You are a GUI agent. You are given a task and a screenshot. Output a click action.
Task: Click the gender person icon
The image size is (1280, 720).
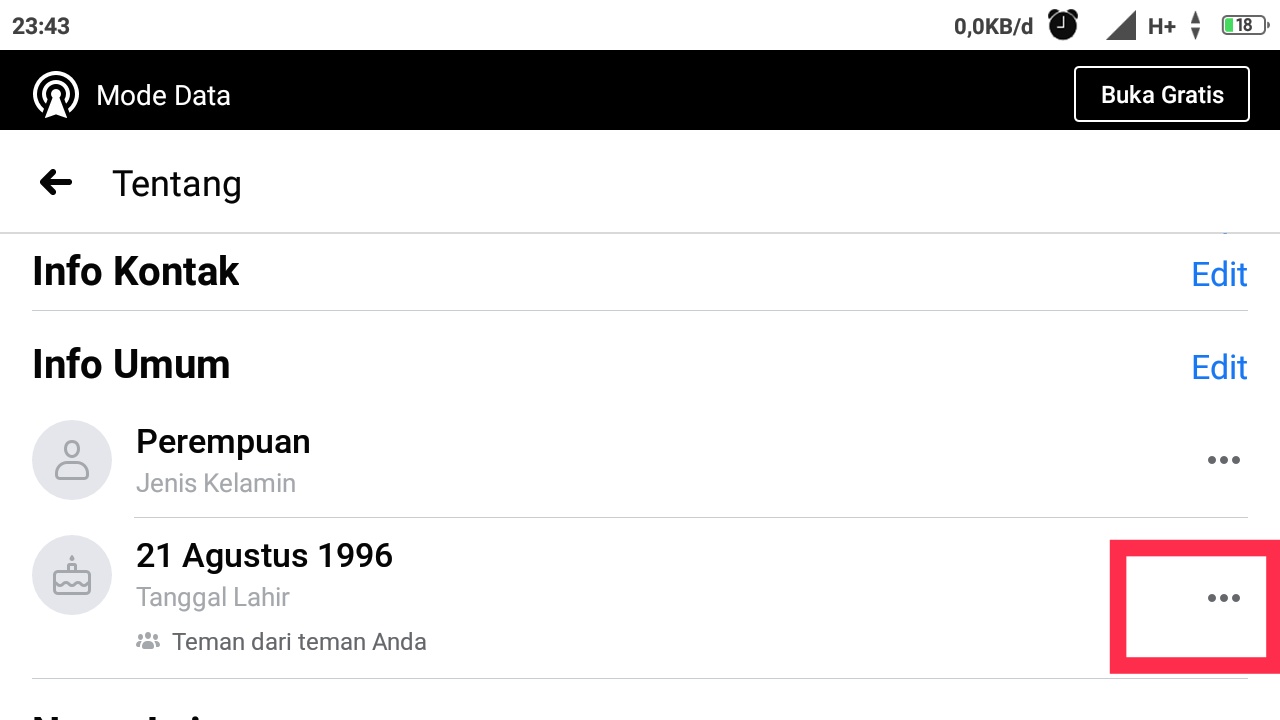[72, 460]
